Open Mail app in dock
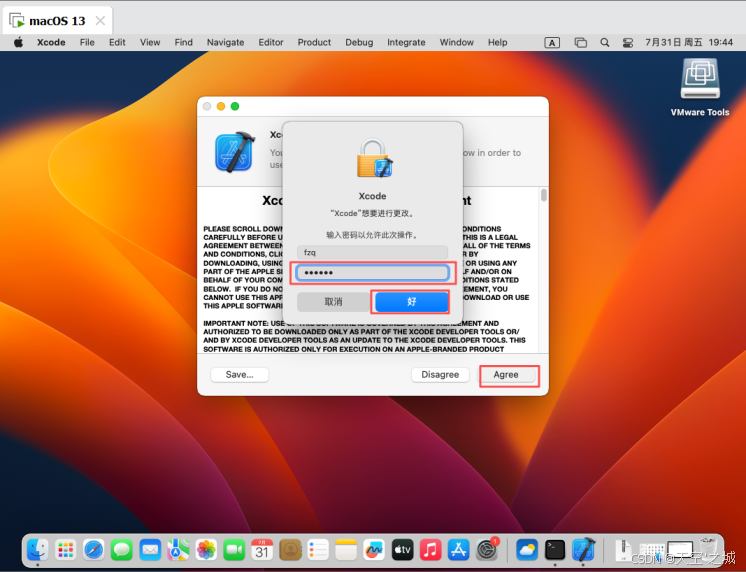Image resolution: width=746 pixels, height=572 pixels. click(x=150, y=550)
